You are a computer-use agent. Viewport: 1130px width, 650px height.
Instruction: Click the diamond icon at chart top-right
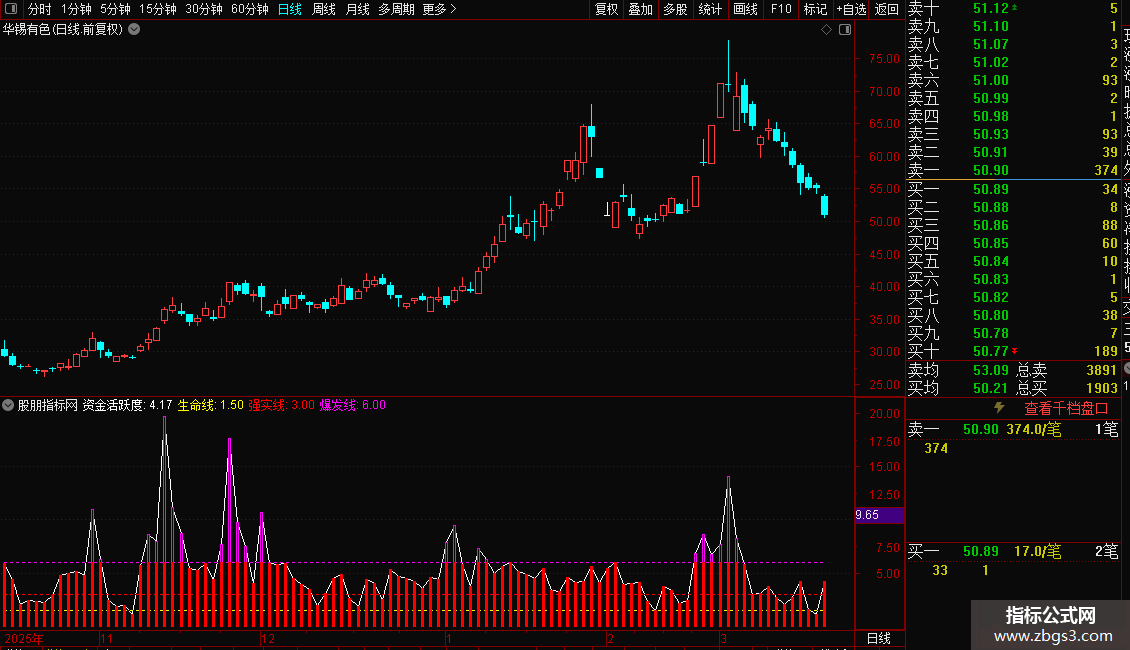coord(827,30)
